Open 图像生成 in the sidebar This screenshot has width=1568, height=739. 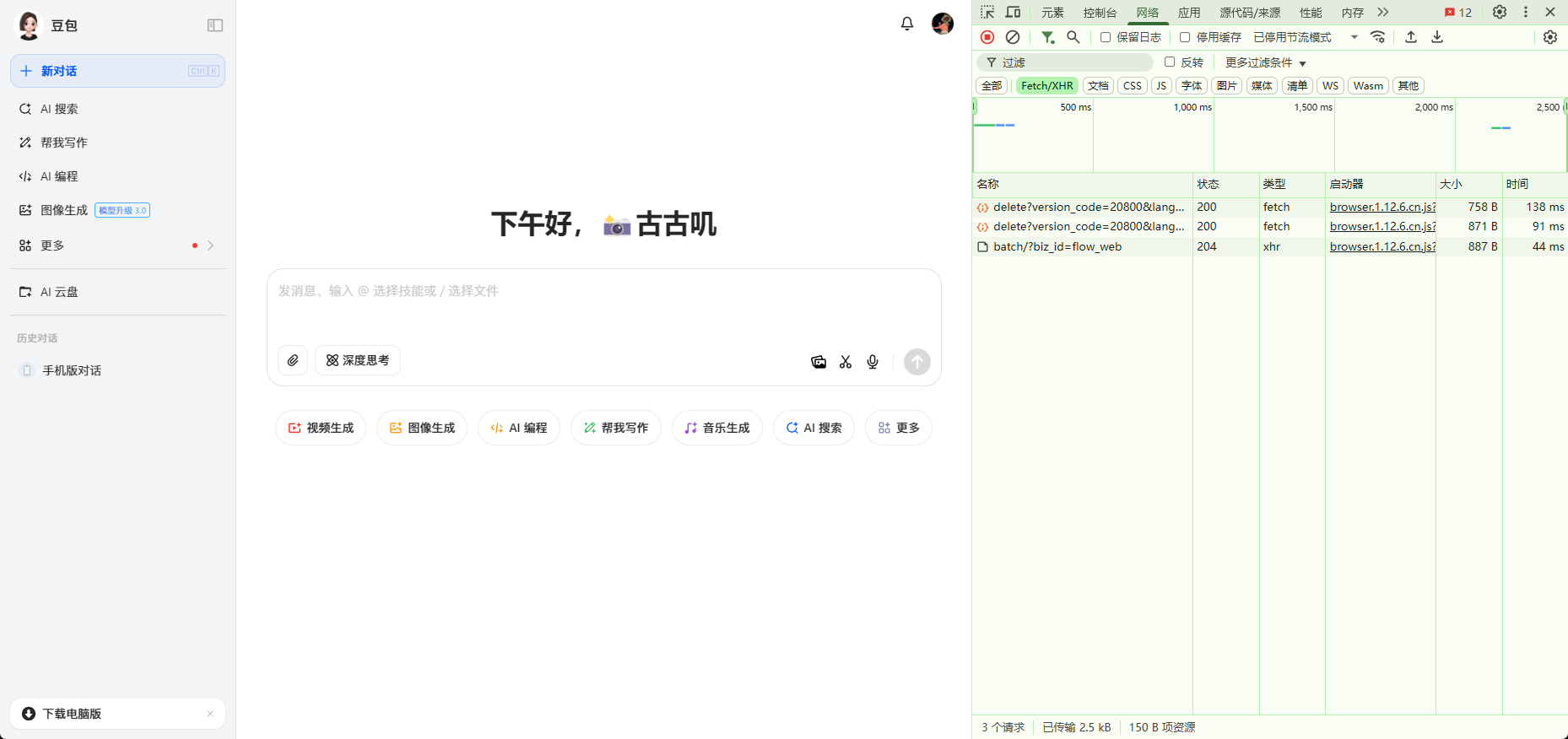click(117, 210)
